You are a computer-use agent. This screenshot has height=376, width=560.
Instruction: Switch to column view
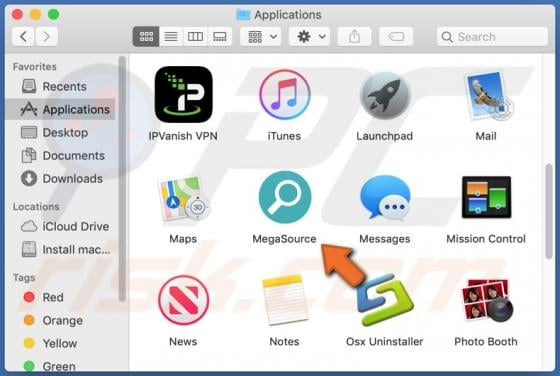click(195, 36)
